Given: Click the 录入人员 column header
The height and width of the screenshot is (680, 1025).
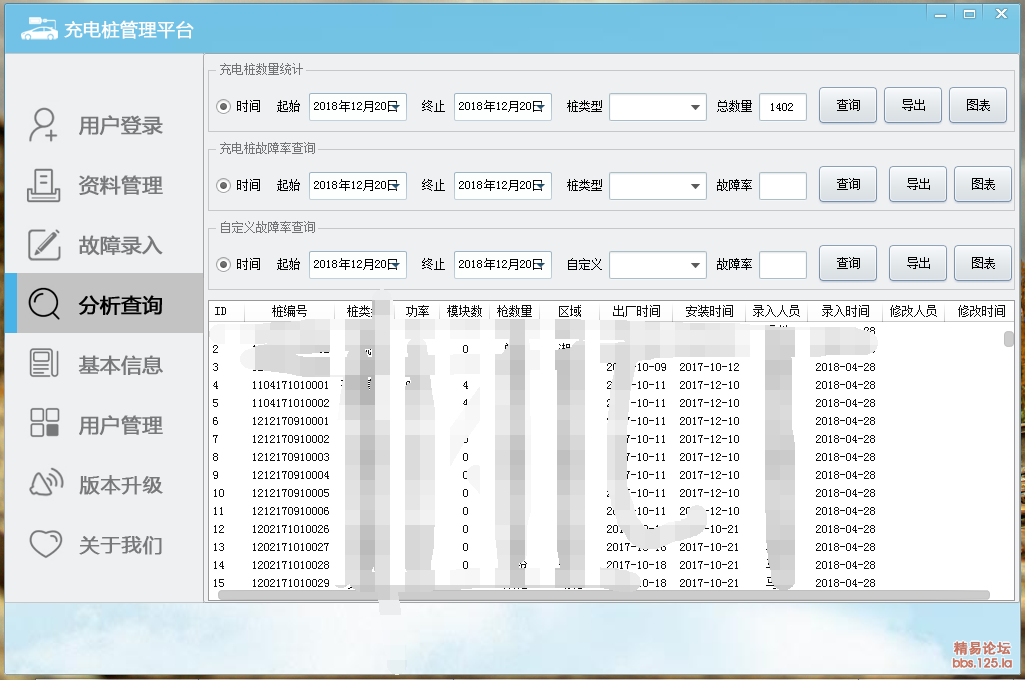Looking at the screenshot, I should pyautogui.click(x=776, y=311).
